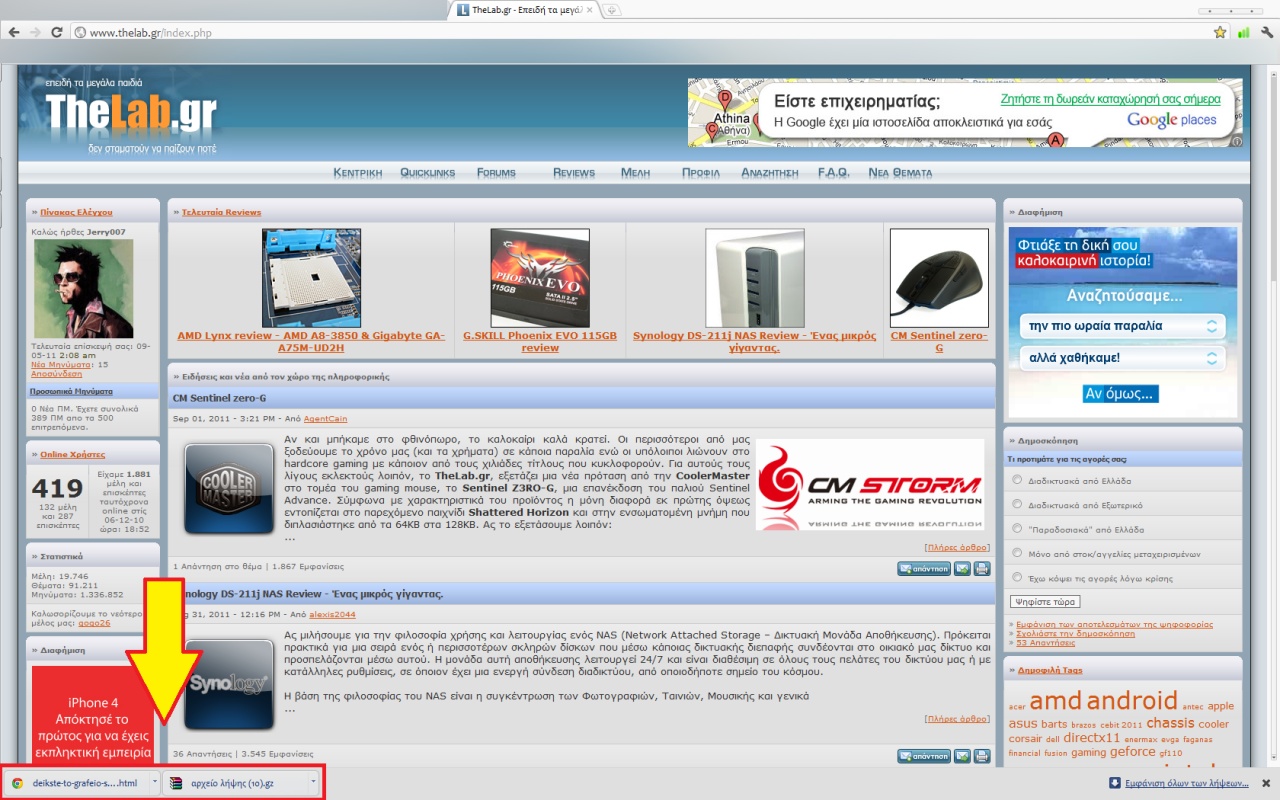Open 'Πλήρες άρθρο' link of CM Sentinel article

(957, 548)
